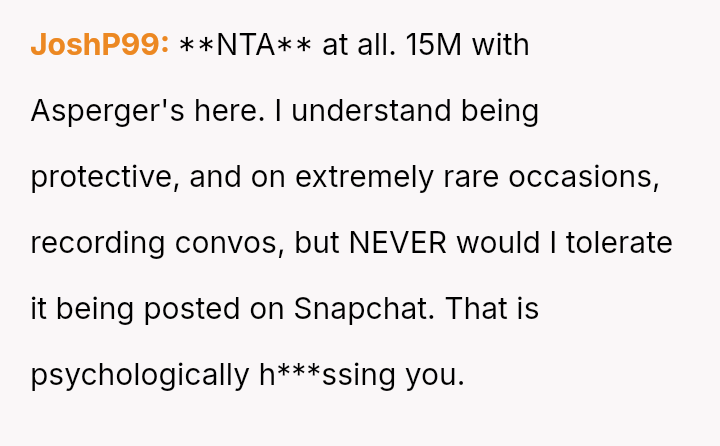Click the word "would" in the comment
This screenshot has height=446, width=720.
pyautogui.click(x=495, y=243)
